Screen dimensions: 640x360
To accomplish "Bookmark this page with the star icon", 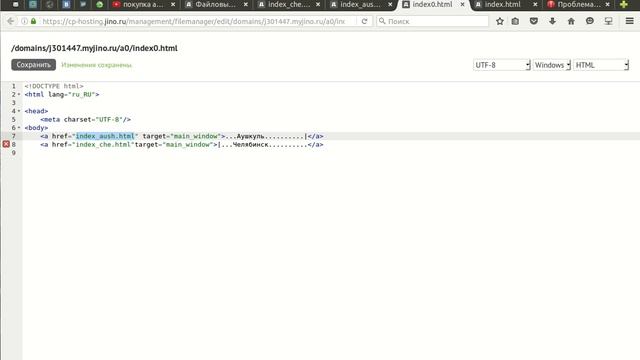I will 500,21.
